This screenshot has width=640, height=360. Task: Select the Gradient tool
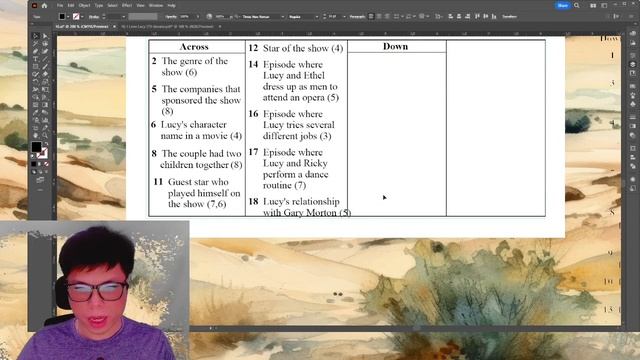pos(45,104)
